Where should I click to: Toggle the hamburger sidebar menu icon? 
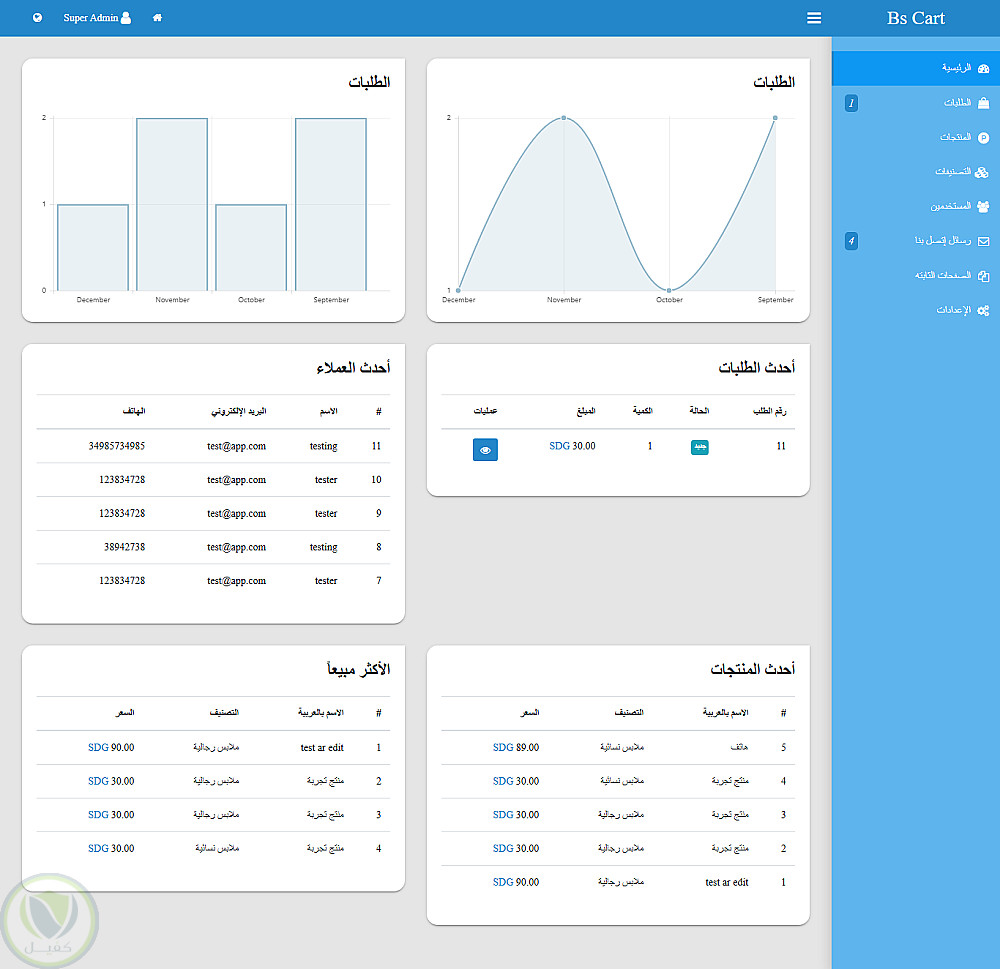[x=814, y=18]
